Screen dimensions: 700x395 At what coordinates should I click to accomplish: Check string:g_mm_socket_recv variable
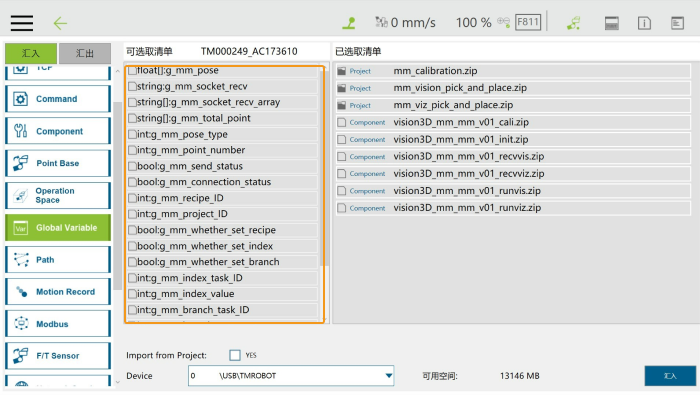point(132,86)
